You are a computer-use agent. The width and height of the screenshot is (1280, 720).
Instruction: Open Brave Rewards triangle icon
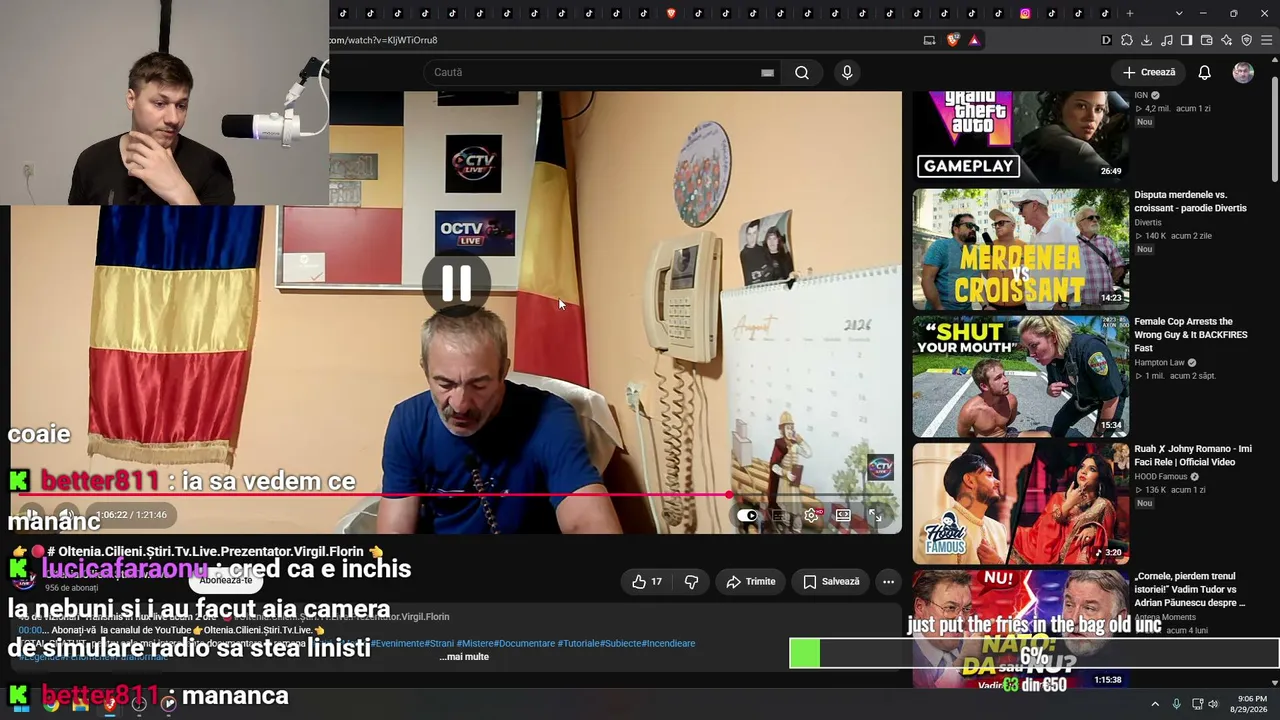click(x=974, y=40)
